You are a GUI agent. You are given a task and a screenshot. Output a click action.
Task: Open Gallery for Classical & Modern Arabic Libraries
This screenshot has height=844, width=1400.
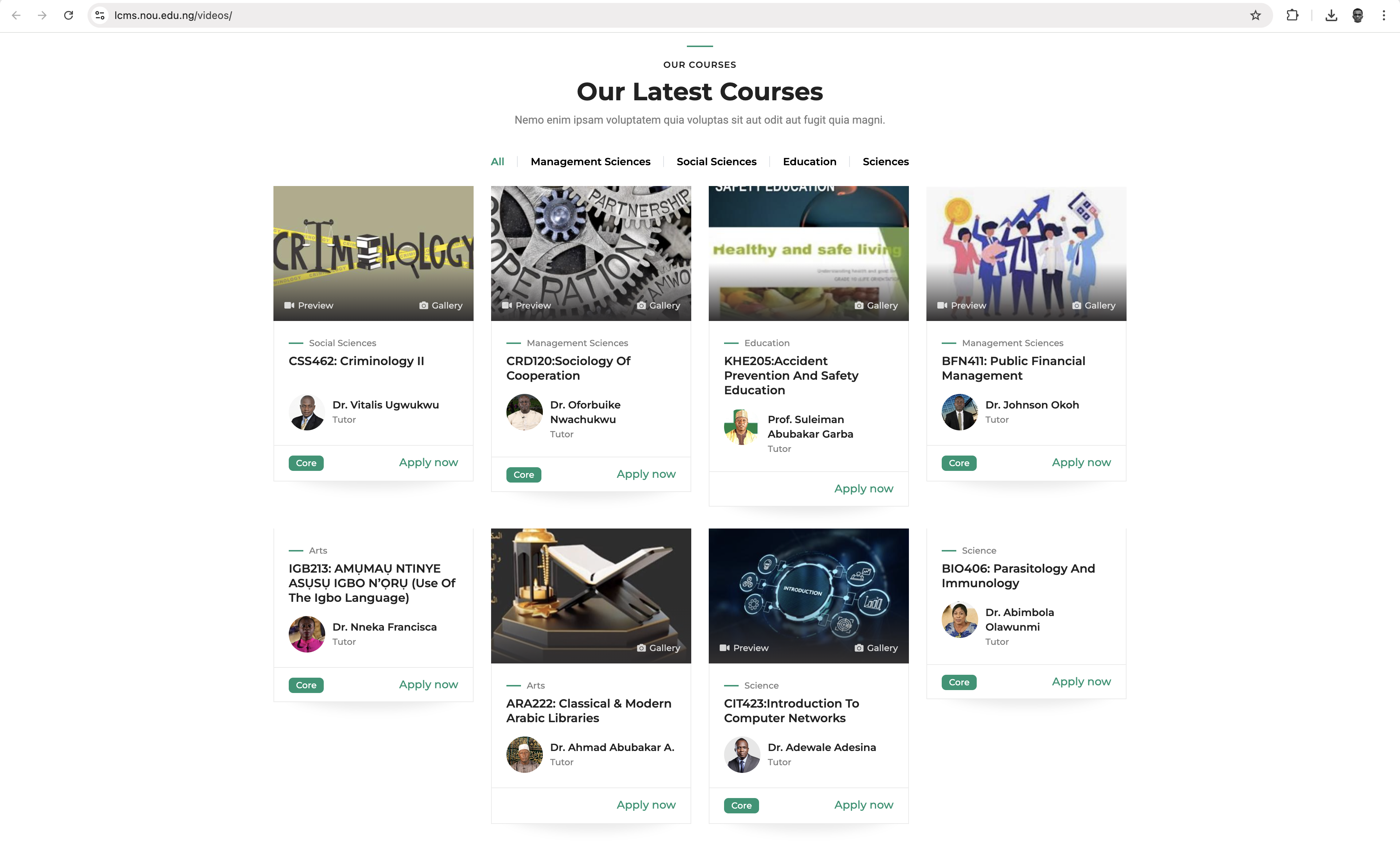[658, 648]
